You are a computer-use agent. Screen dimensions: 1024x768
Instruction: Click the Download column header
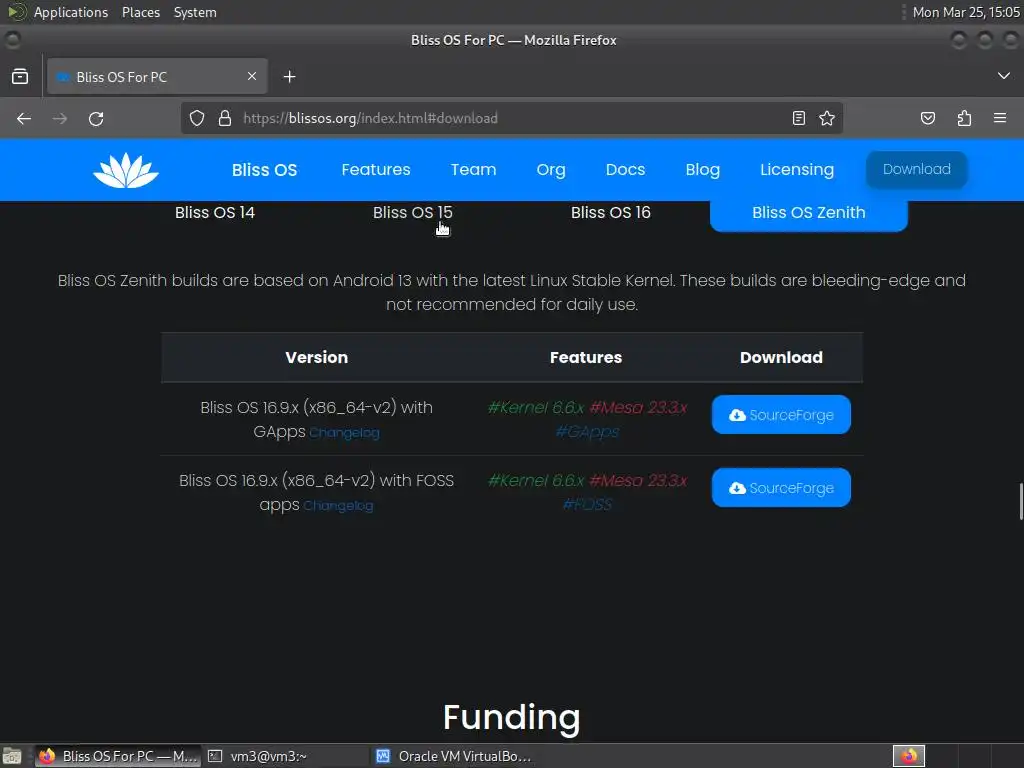click(x=781, y=357)
